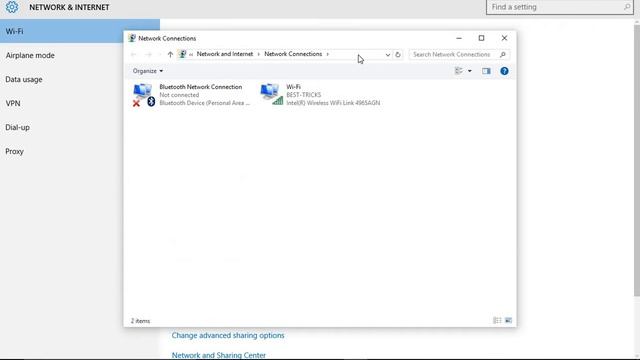Click the address bar control panel icon
The width and height of the screenshot is (640, 360).
pyautogui.click(x=182, y=54)
